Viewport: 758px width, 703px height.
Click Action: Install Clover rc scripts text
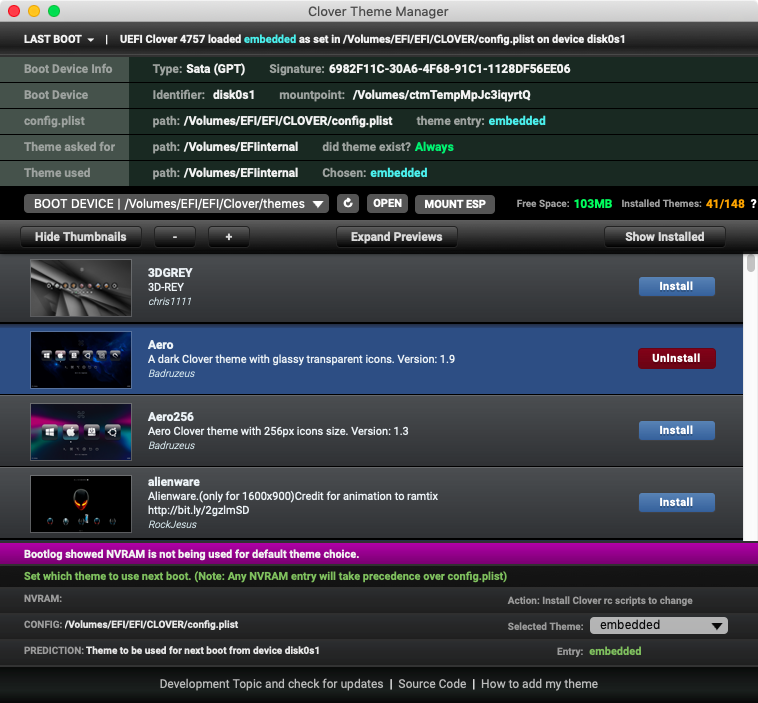coord(600,600)
